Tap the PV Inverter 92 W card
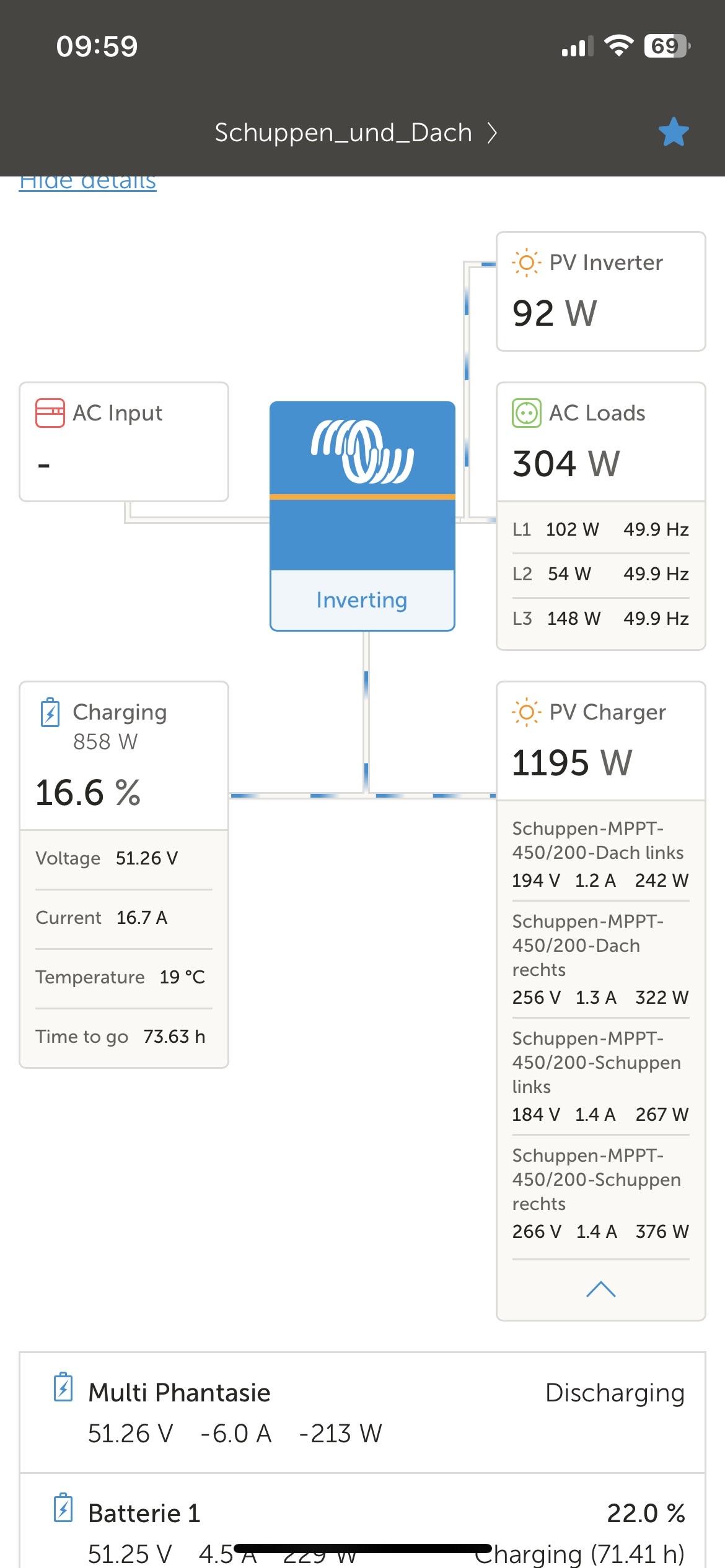The width and height of the screenshot is (725, 1568). pos(600,292)
